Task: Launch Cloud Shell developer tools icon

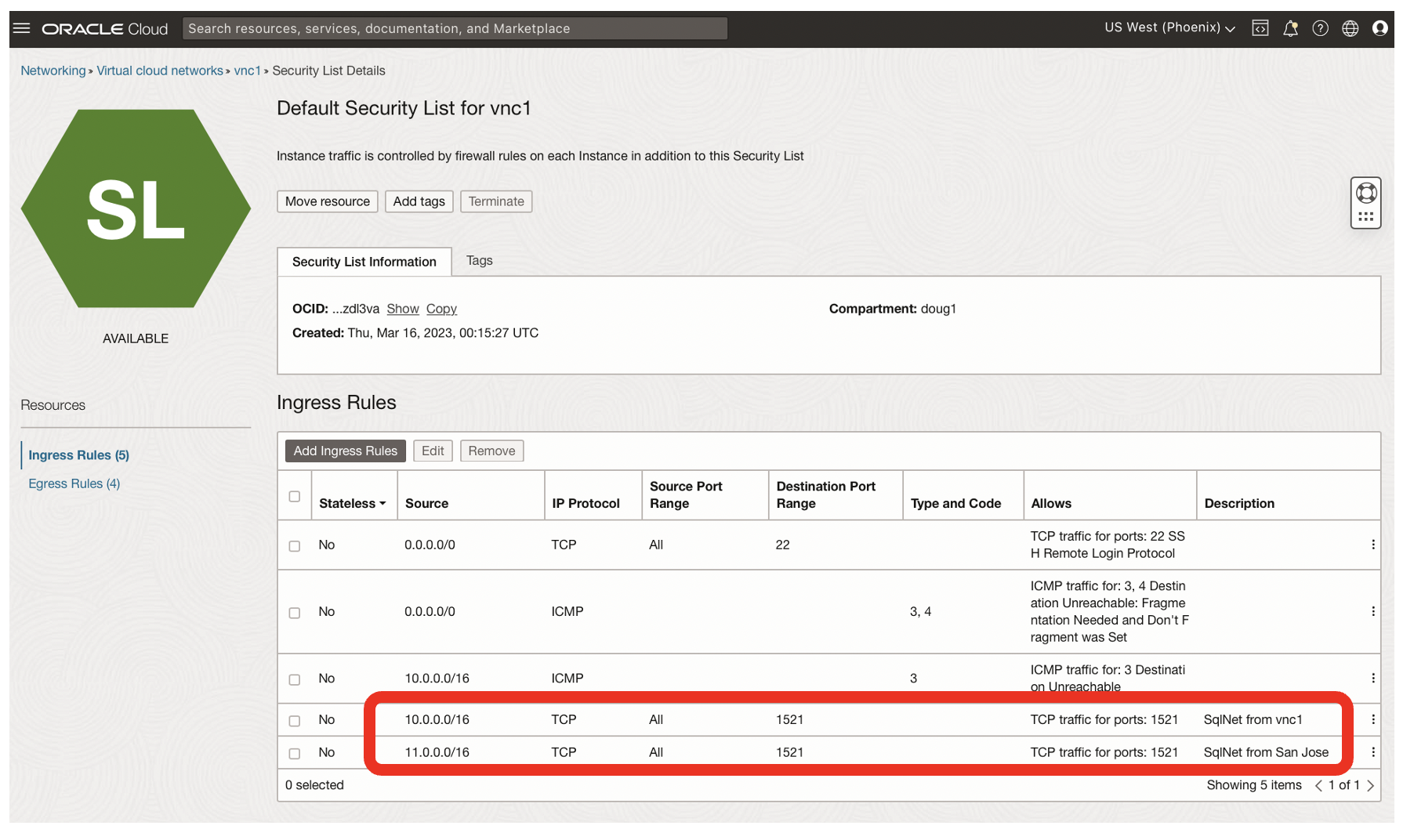Action: [x=1260, y=28]
